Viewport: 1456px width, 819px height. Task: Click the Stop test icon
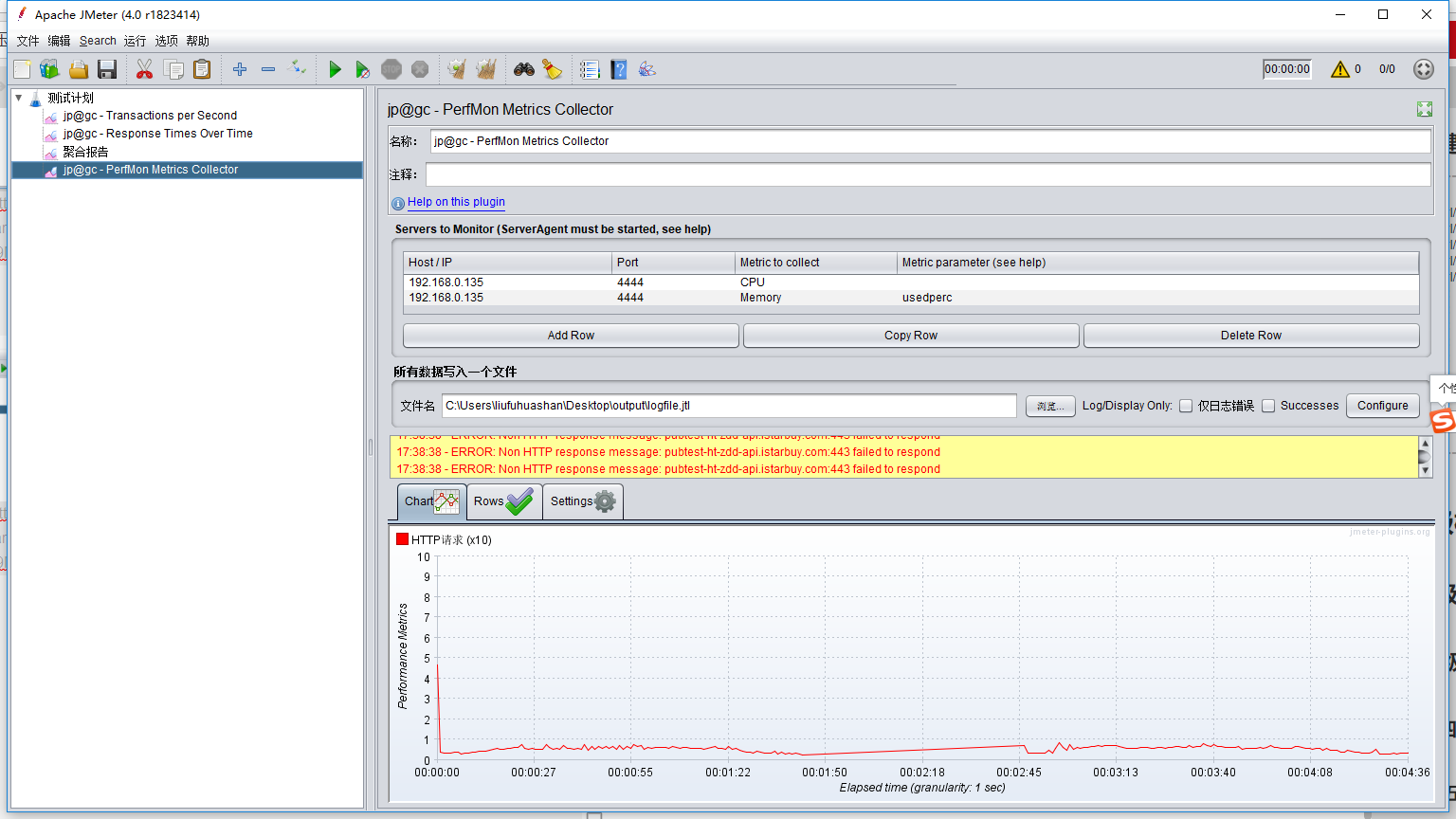(391, 69)
